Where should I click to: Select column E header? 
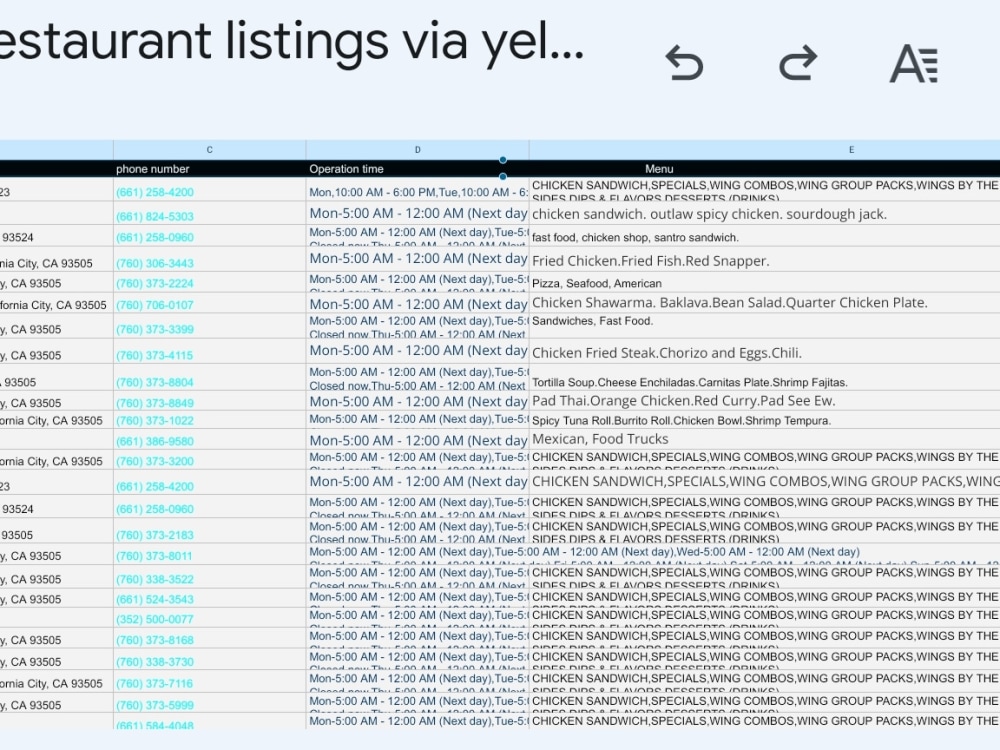[x=765, y=150]
